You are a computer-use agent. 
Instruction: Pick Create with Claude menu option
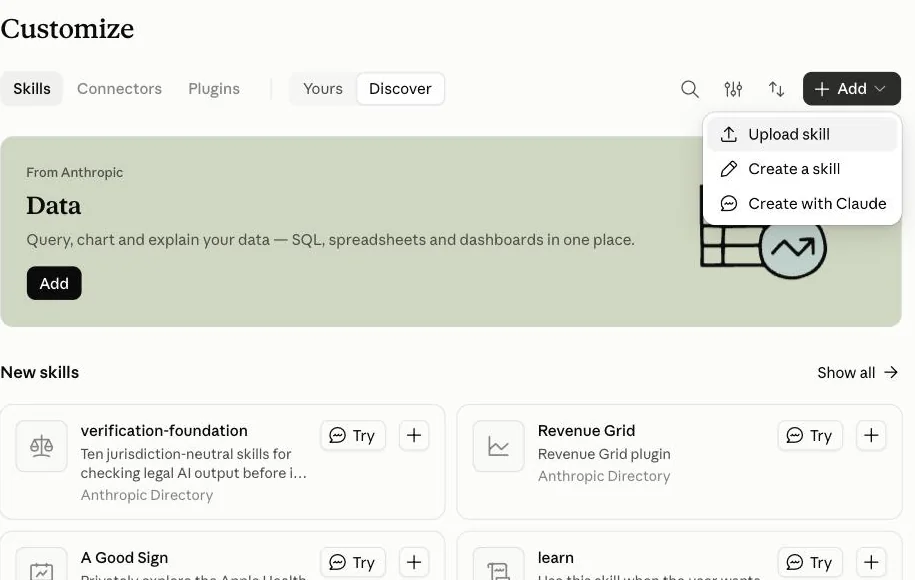[802, 204]
